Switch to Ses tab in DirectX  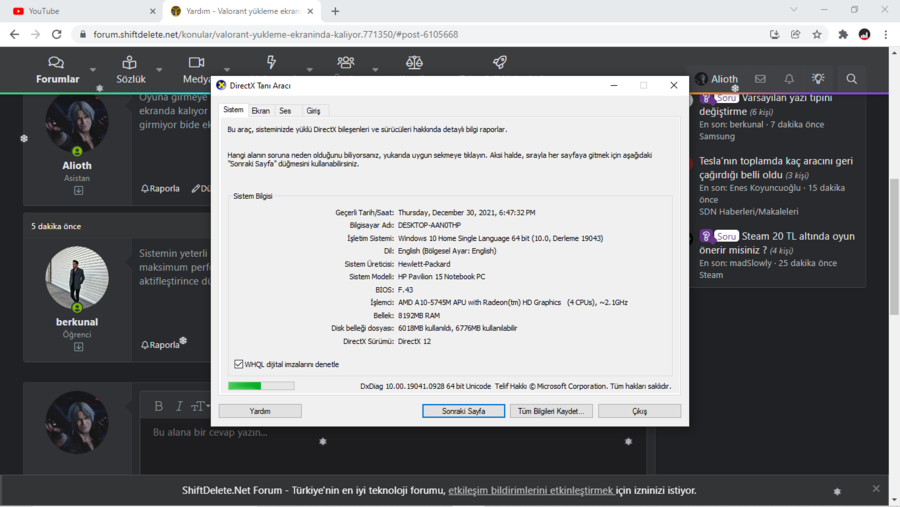pos(285,111)
